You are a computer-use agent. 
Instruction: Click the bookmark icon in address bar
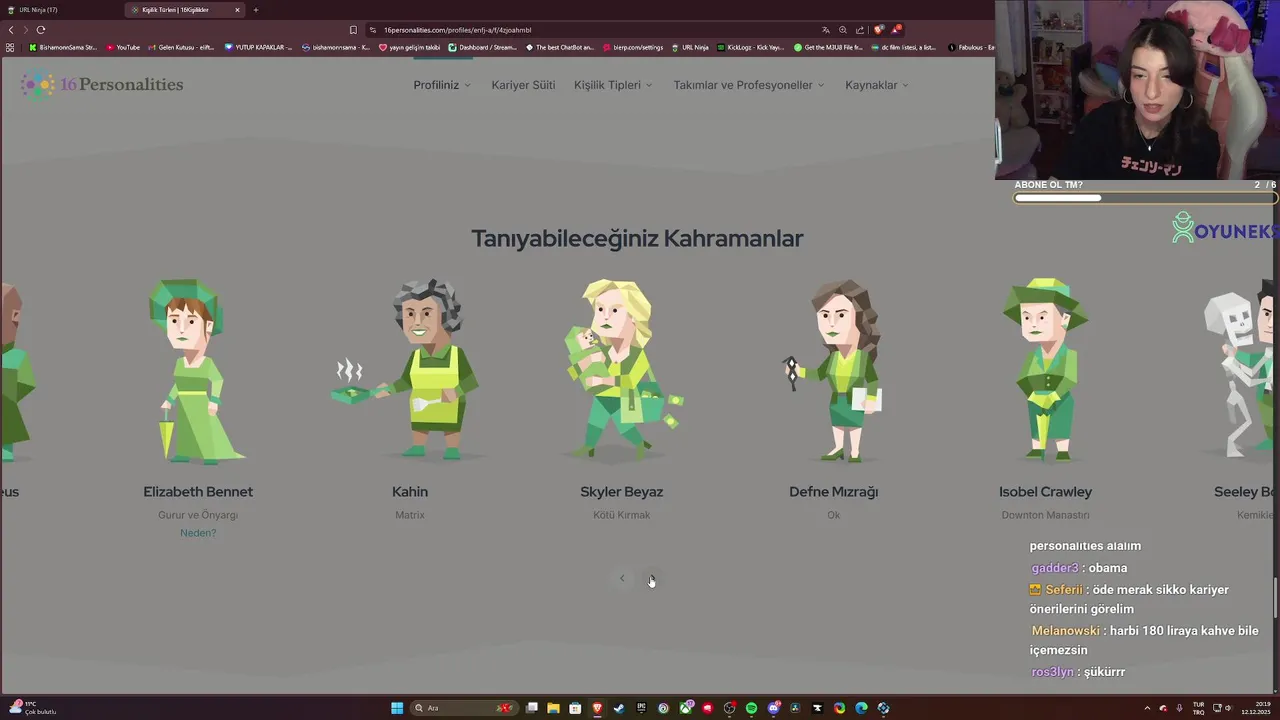(x=353, y=30)
